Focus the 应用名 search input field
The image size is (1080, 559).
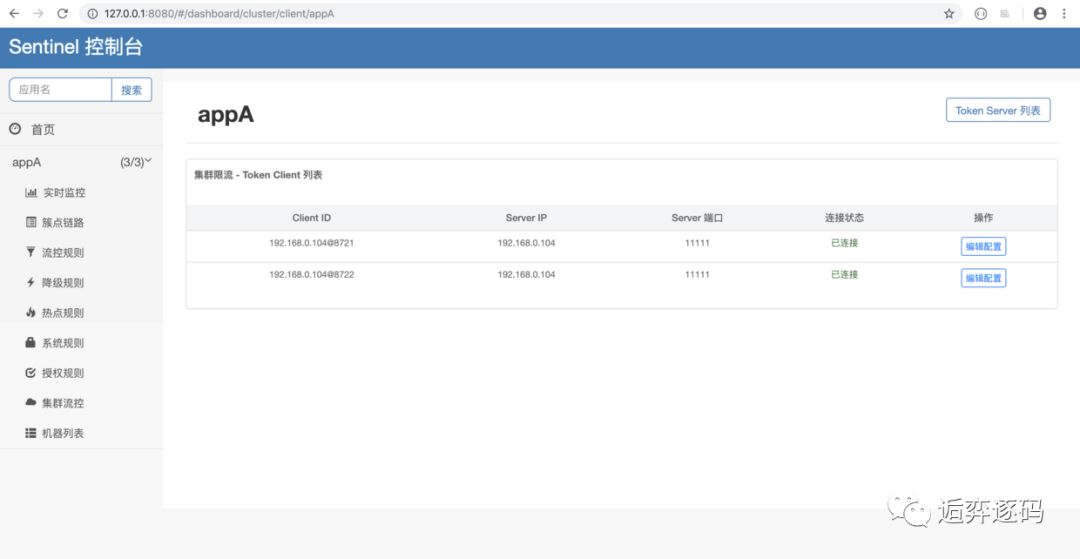(61, 89)
